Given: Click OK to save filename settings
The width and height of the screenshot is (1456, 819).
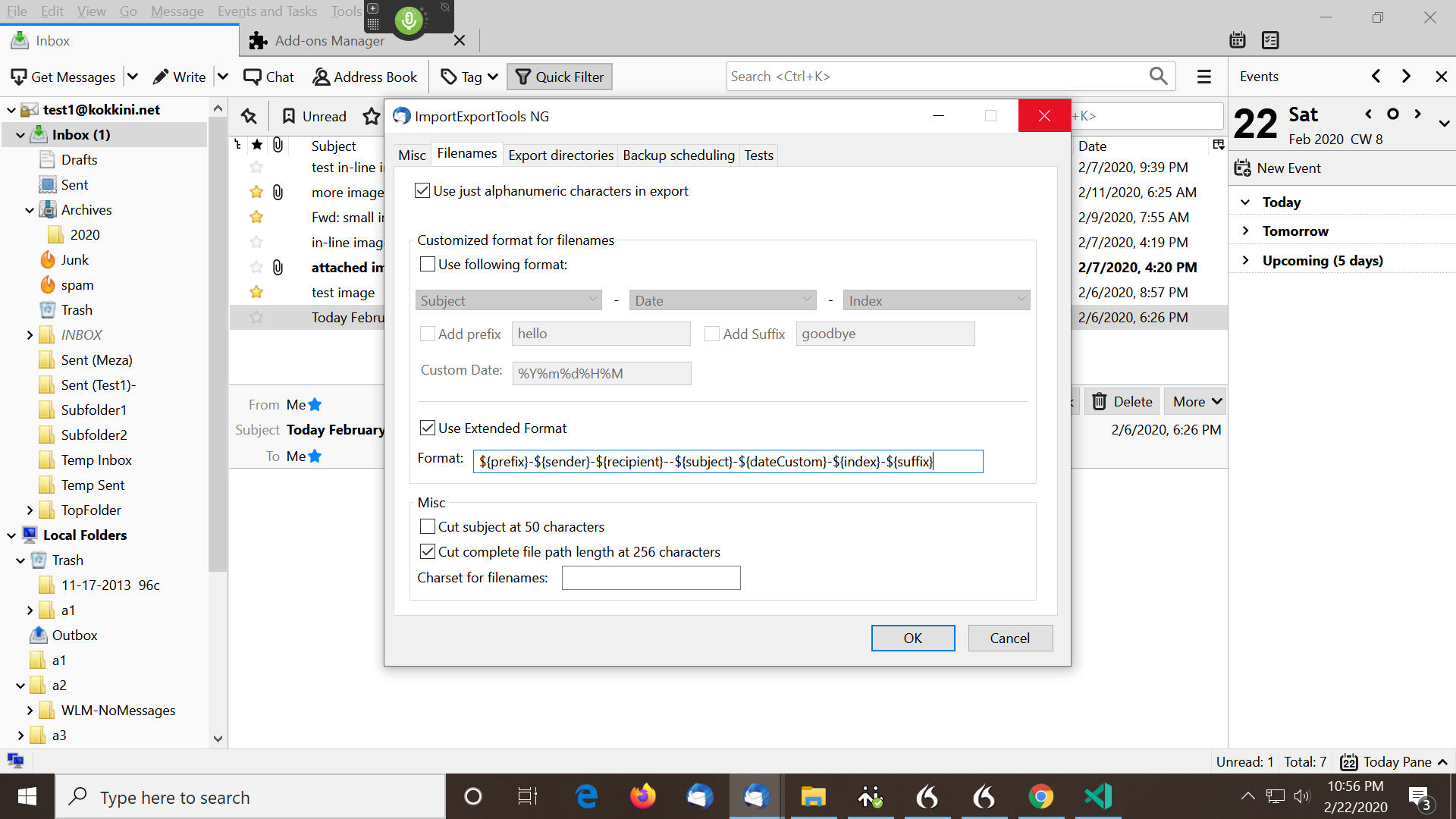Looking at the screenshot, I should 912,638.
